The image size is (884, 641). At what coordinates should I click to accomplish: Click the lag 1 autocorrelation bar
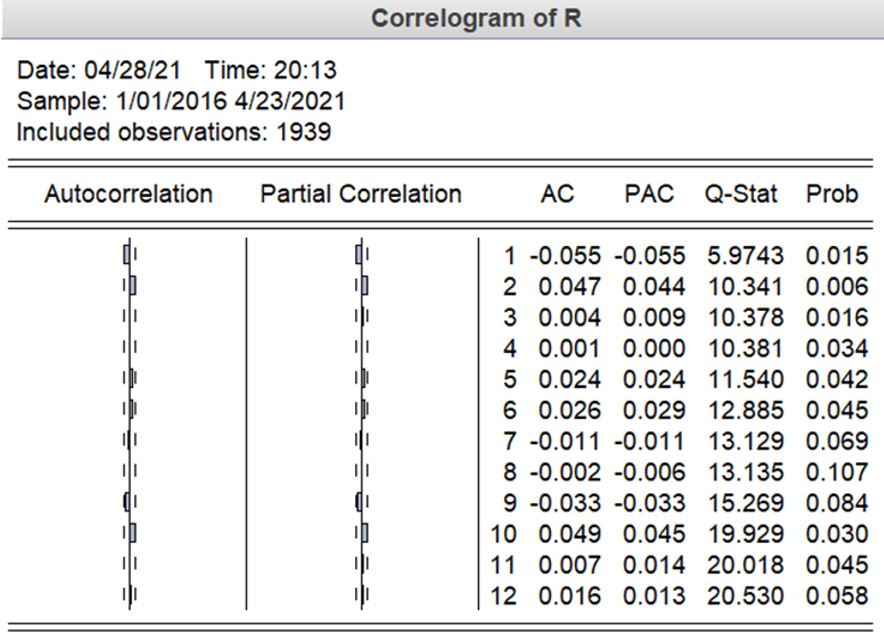[x=126, y=256]
